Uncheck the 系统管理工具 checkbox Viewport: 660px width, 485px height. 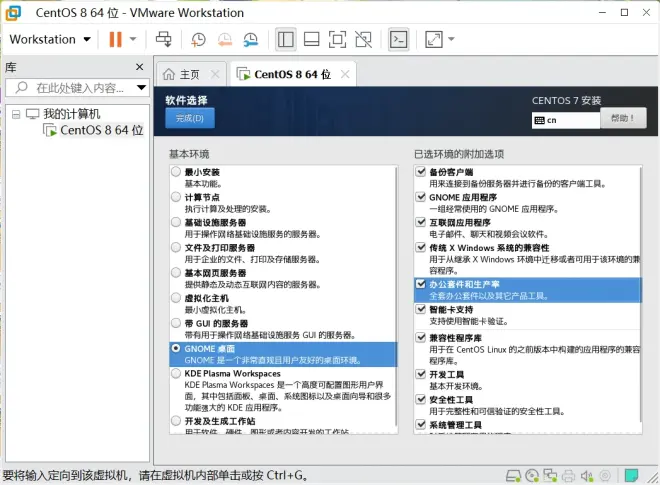(420, 424)
